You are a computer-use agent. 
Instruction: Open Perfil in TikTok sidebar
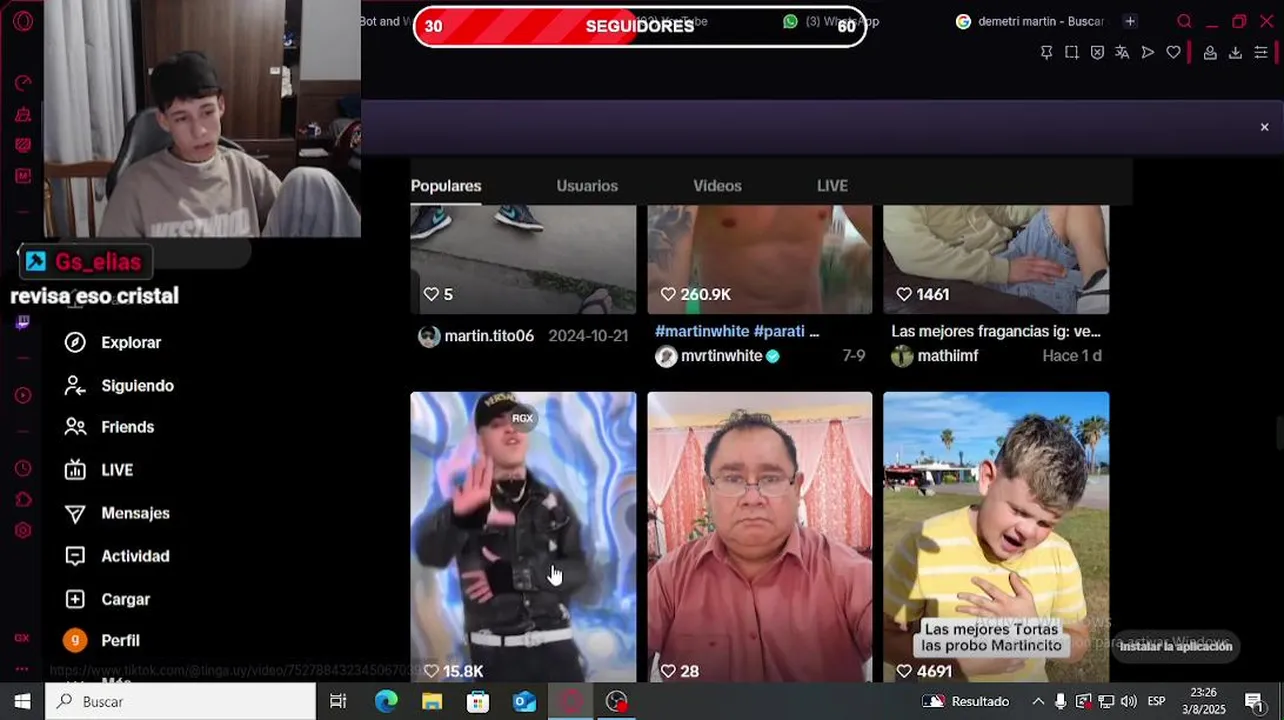pyautogui.click(x=101, y=640)
